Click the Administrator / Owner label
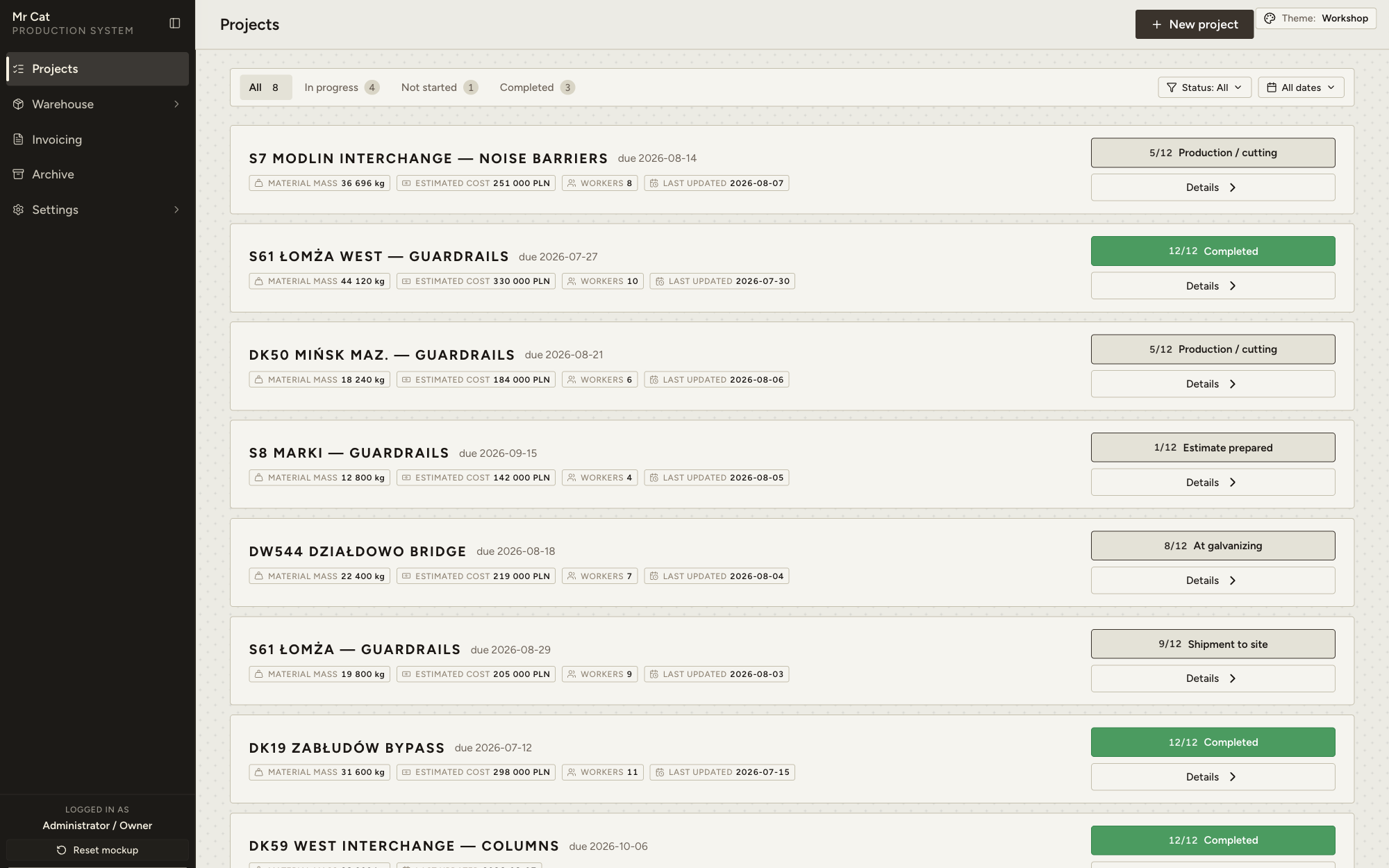1389x868 pixels. [x=97, y=826]
